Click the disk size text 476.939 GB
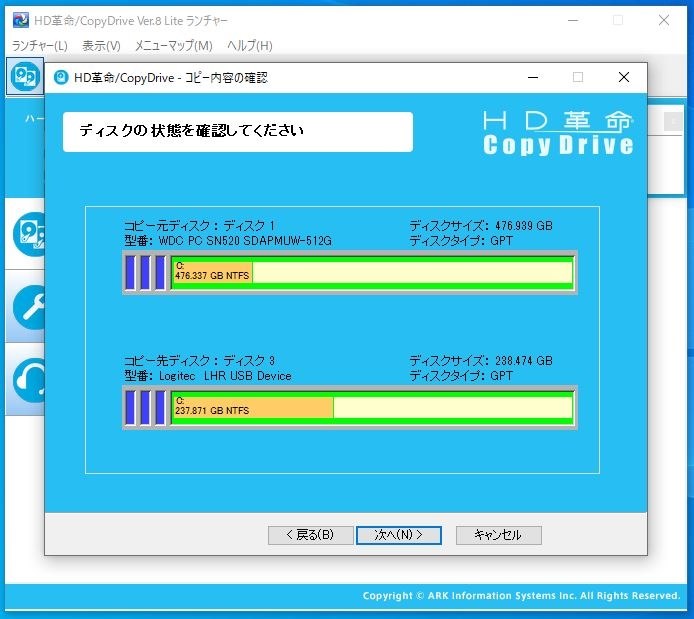 pyautogui.click(x=524, y=226)
